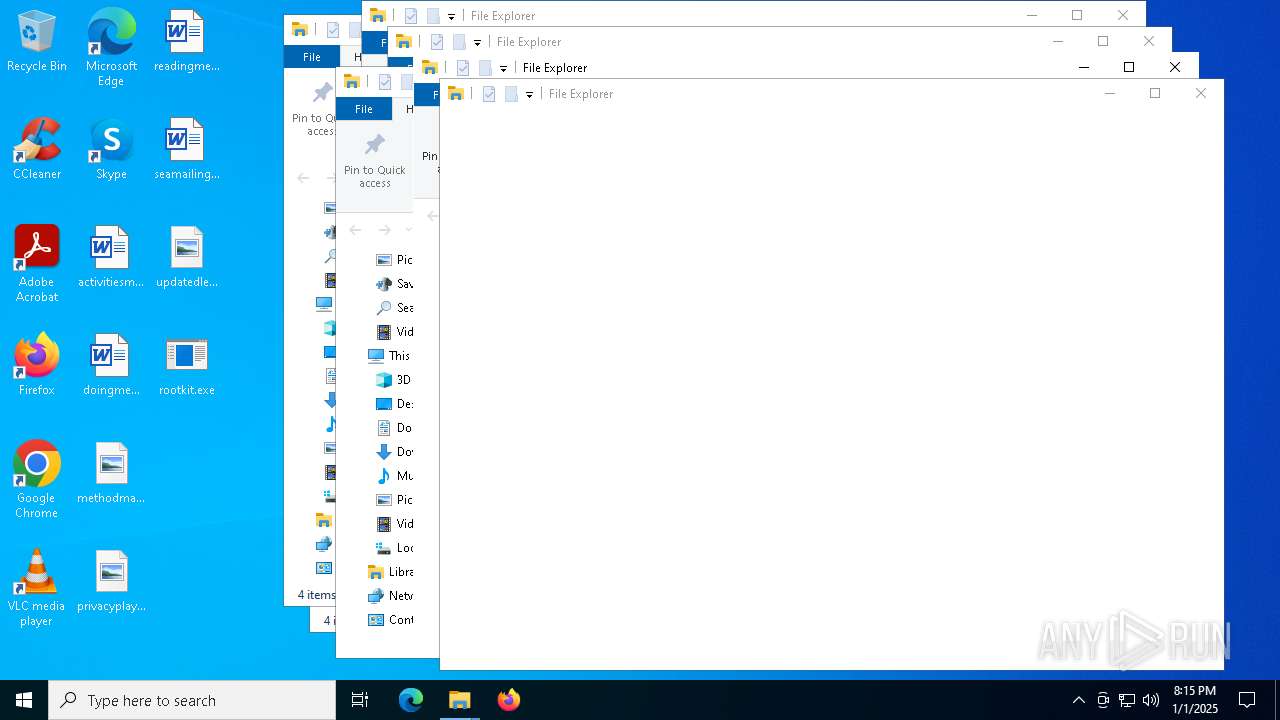Click Properties checkmark icon in black-titled File Explorer window
The width and height of the screenshot is (1280, 720).
tap(463, 68)
